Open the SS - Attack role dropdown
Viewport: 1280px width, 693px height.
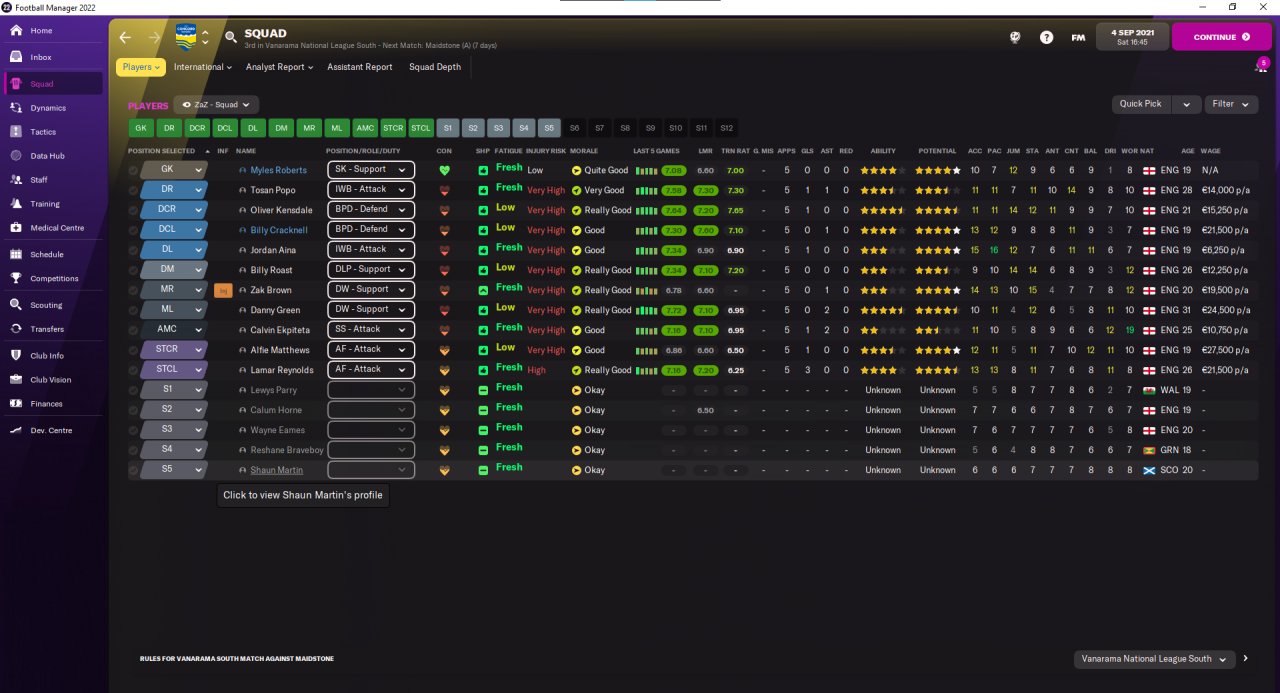tap(371, 330)
